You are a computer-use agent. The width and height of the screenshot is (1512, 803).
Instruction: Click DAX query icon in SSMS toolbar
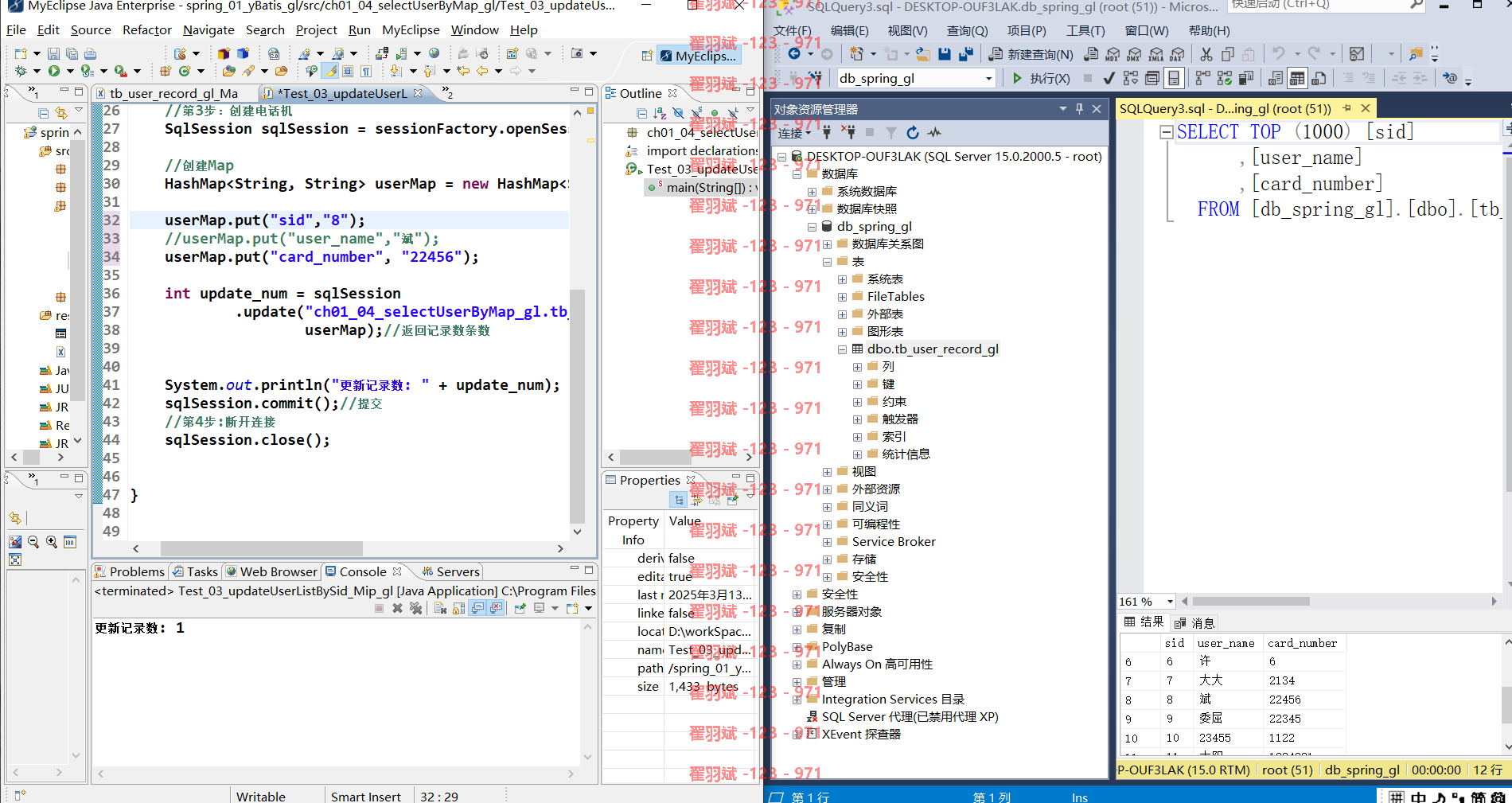[x=1177, y=54]
